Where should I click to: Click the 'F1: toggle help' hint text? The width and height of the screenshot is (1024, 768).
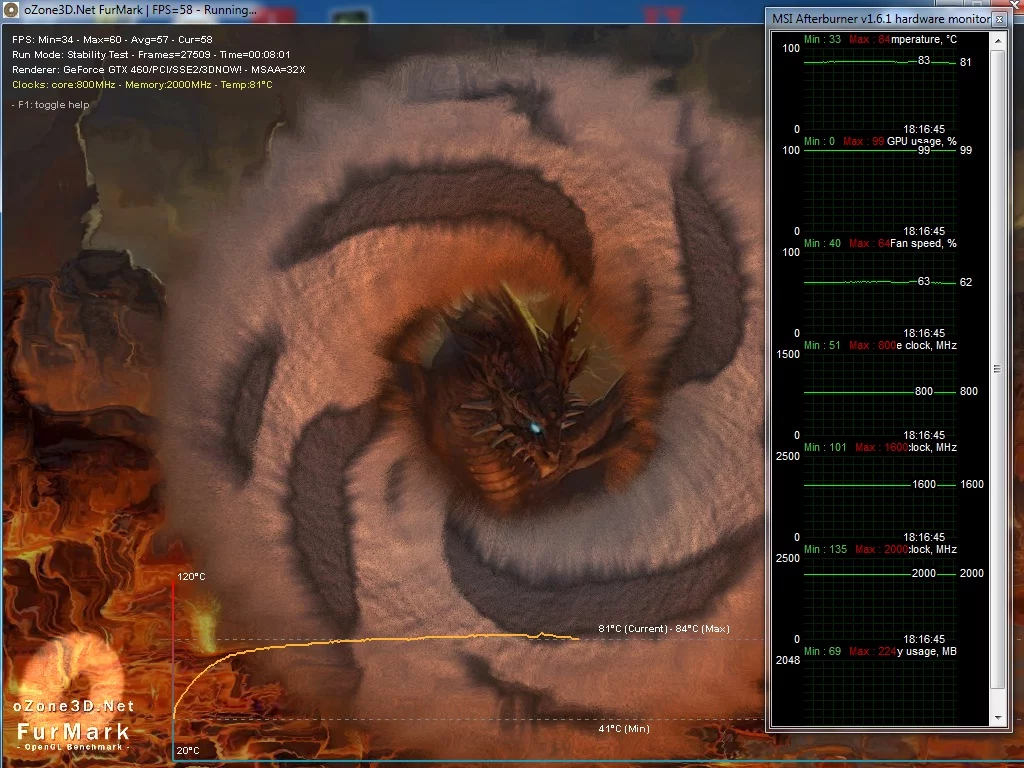pos(51,104)
